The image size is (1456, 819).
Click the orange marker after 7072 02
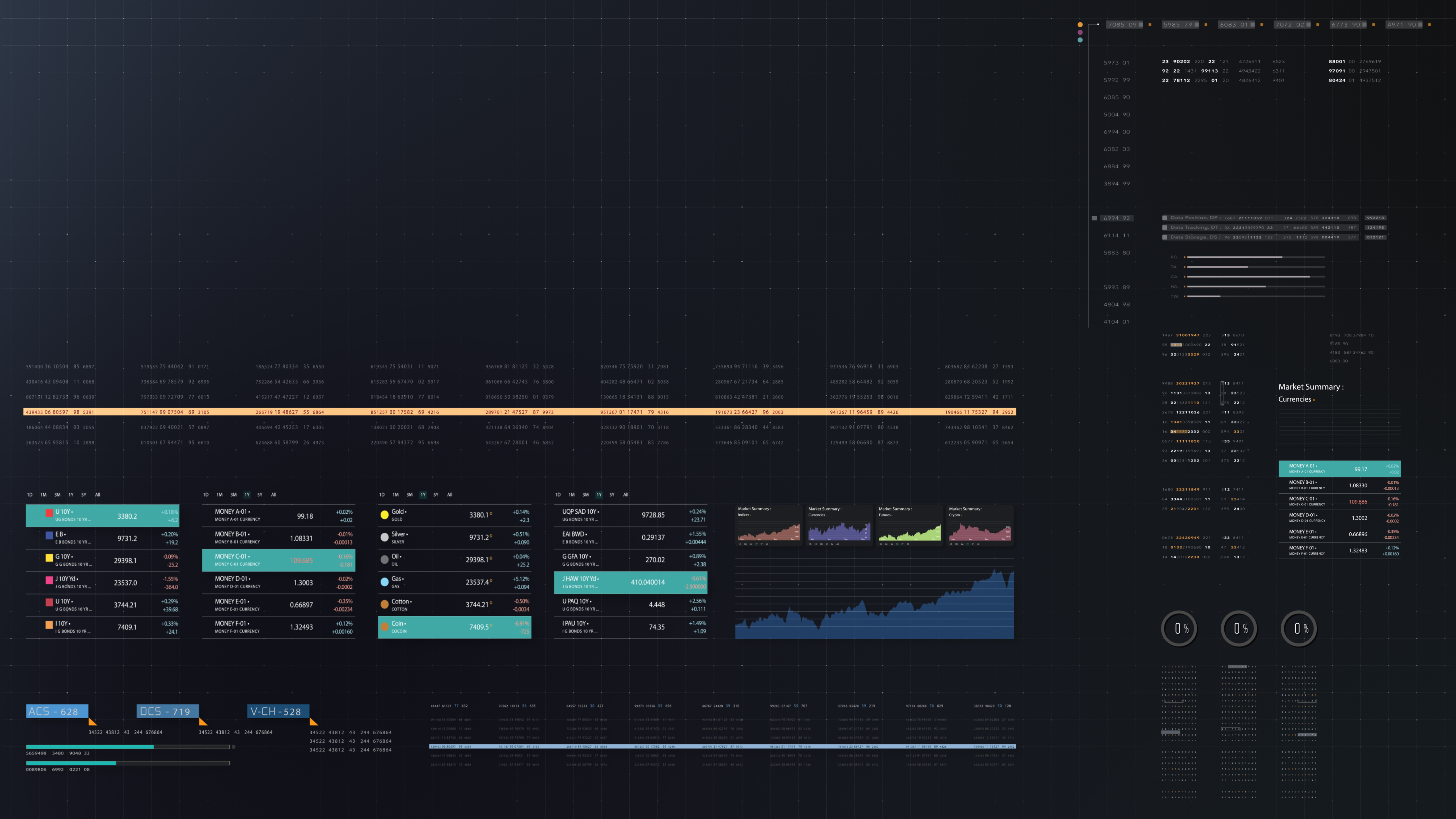1317,25
